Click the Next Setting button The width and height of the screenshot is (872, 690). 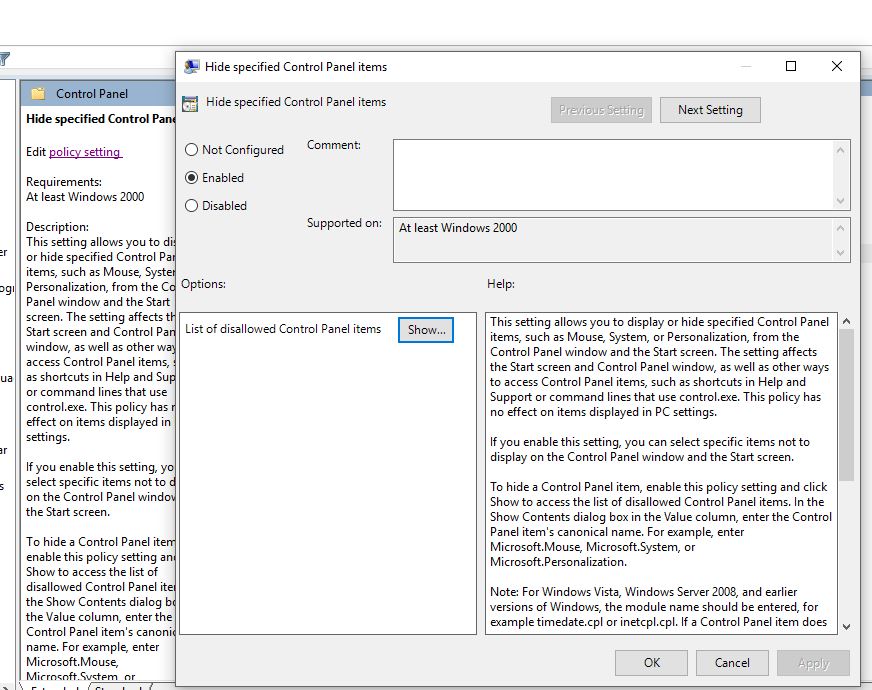coord(710,110)
